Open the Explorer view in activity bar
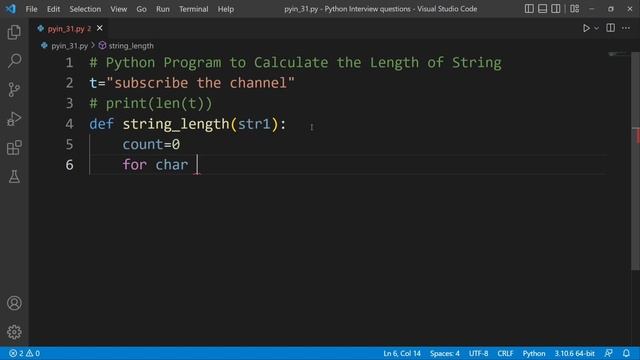This screenshot has width=640, height=360. 14,32
